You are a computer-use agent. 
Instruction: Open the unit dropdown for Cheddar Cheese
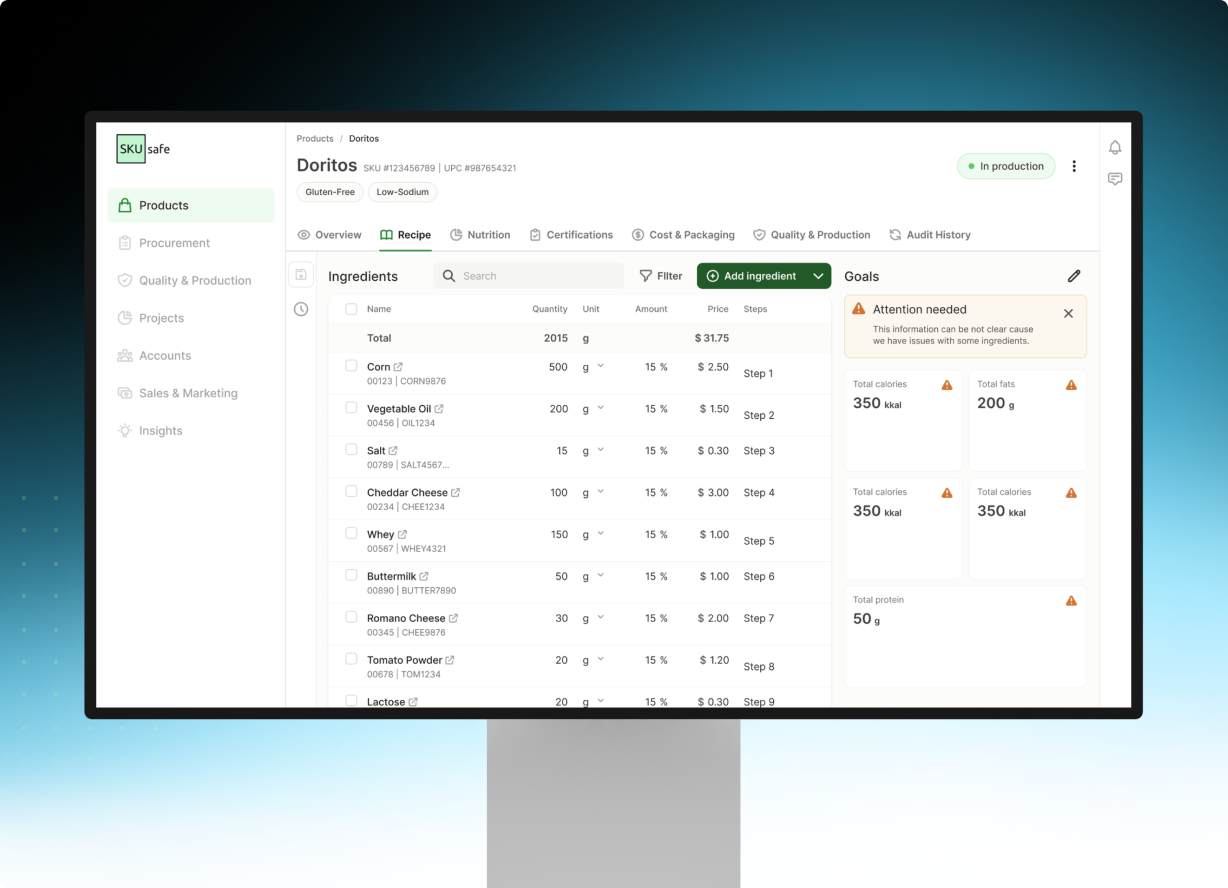601,492
